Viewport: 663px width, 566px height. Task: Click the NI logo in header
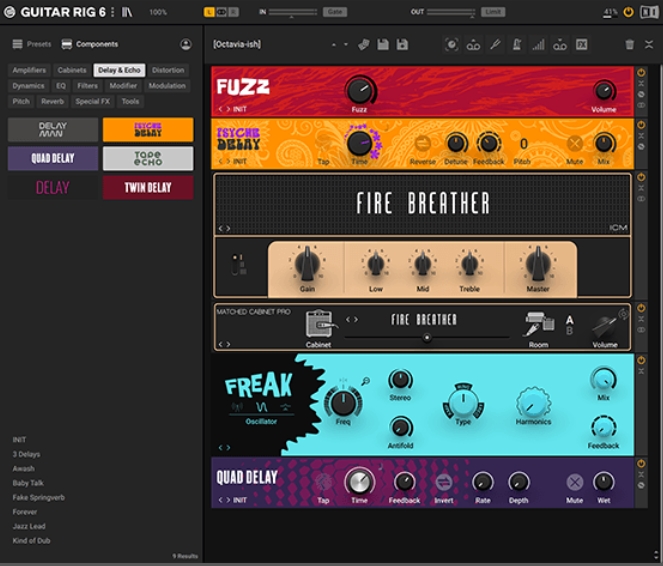tap(649, 12)
